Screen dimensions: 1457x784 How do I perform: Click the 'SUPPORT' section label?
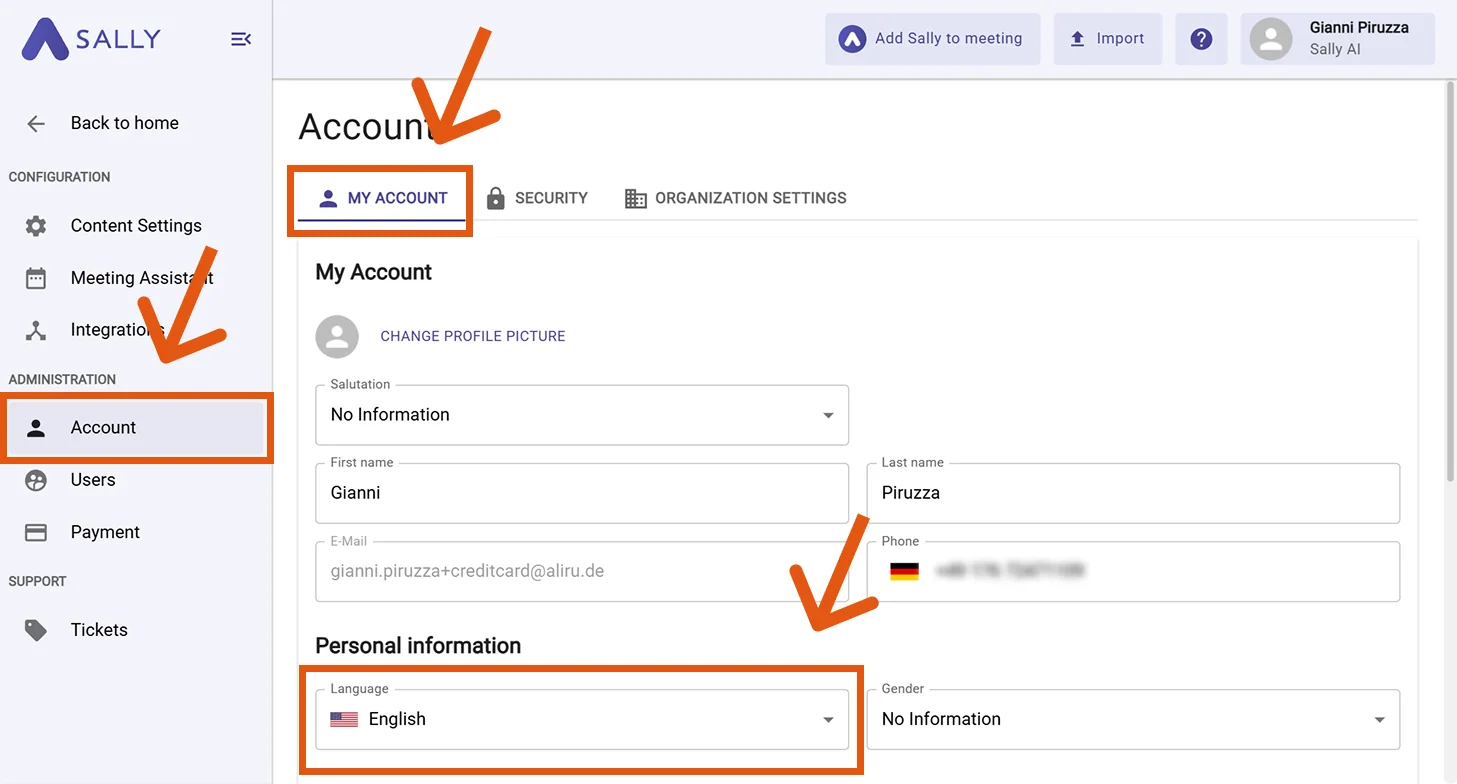(37, 582)
